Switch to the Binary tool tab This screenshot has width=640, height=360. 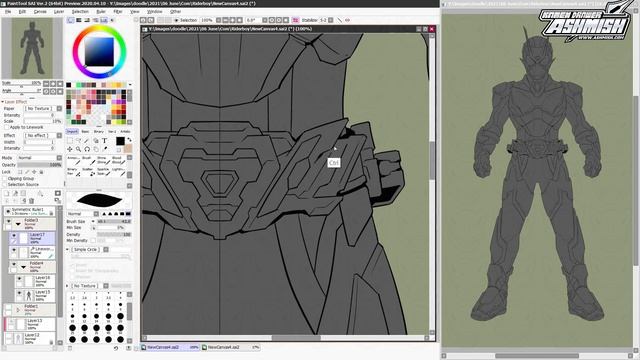coord(99,131)
